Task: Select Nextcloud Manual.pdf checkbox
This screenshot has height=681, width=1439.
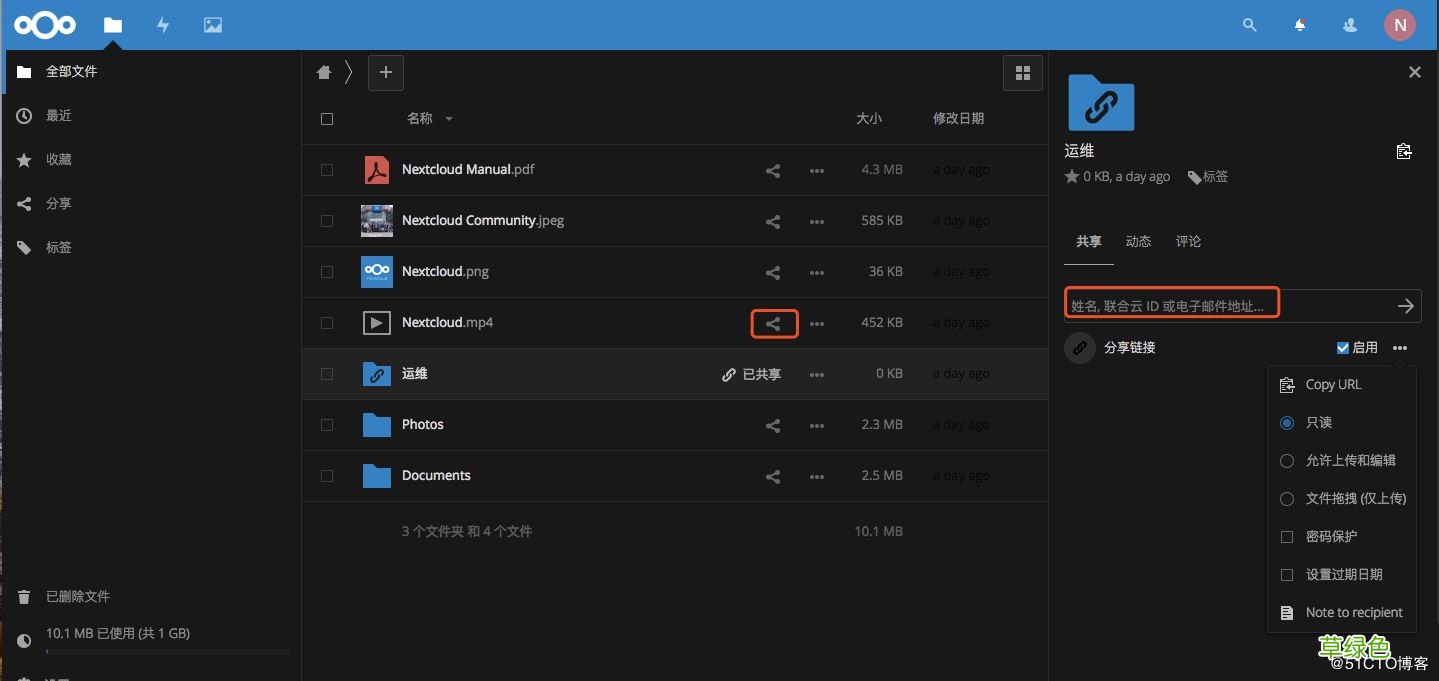Action: 327,170
